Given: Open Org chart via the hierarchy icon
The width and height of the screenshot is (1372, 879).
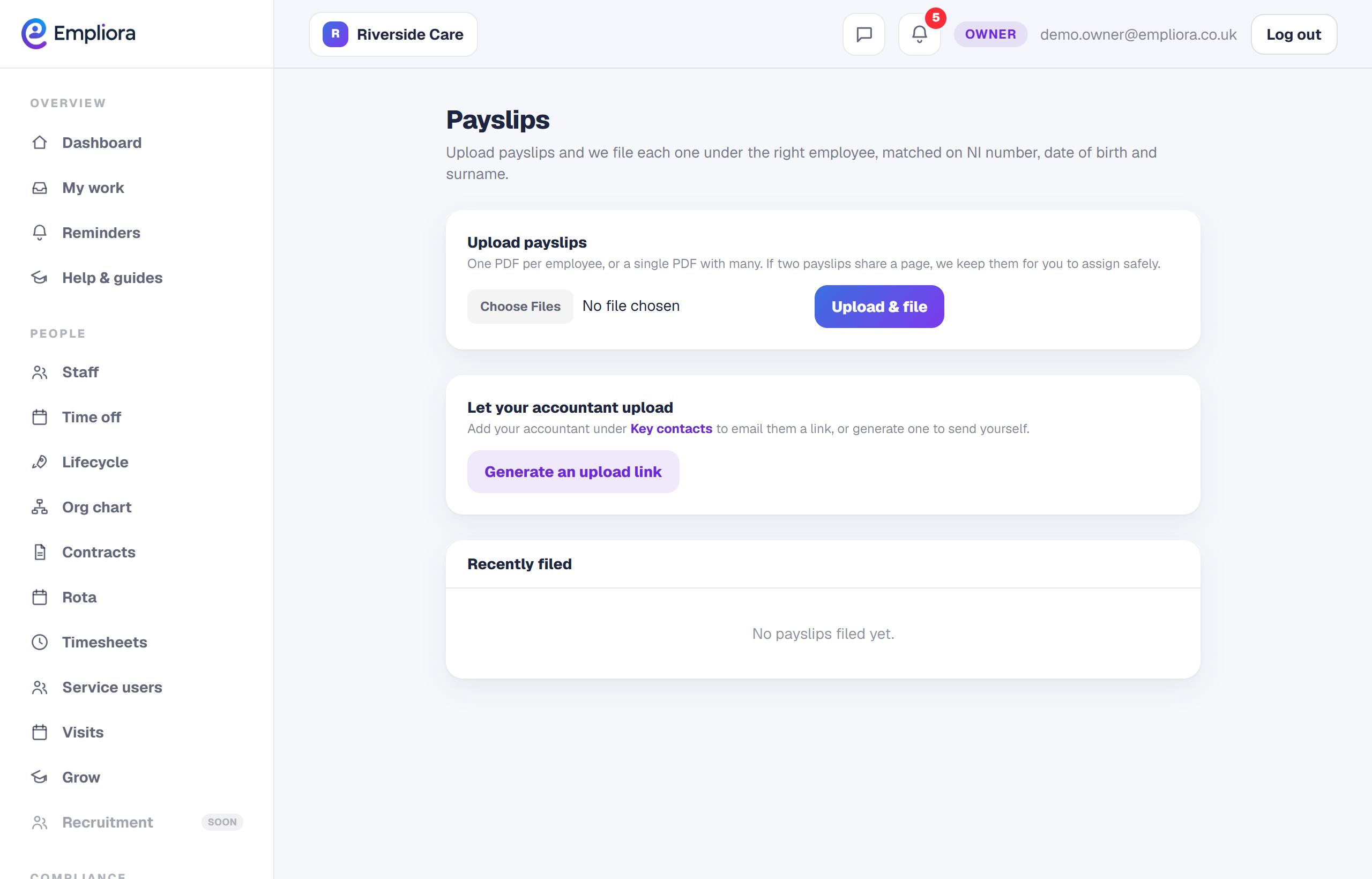Looking at the screenshot, I should (39, 507).
